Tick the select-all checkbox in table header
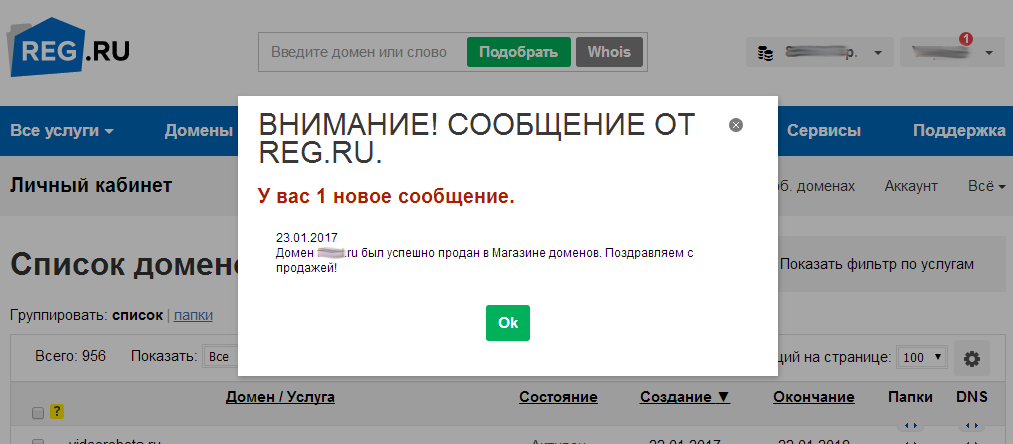This screenshot has width=1013, height=444. [37, 412]
